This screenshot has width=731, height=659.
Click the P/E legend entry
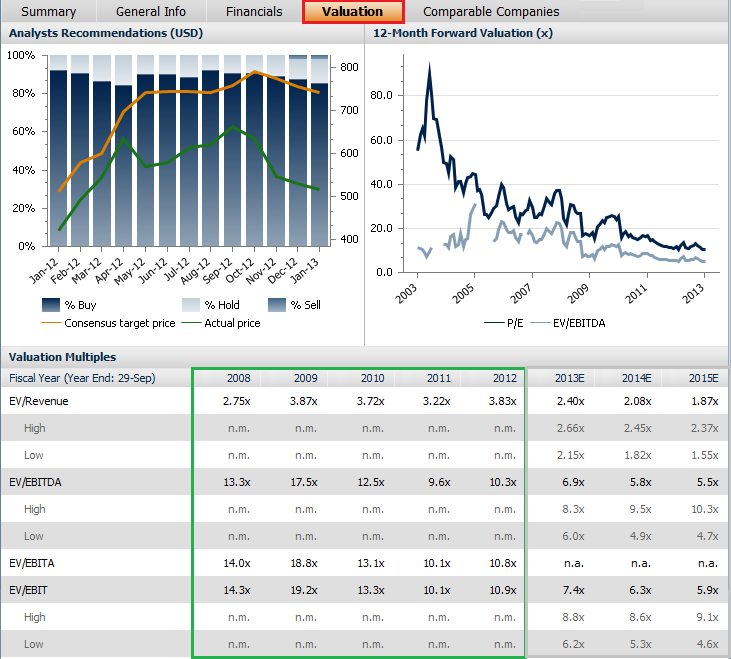(503, 323)
